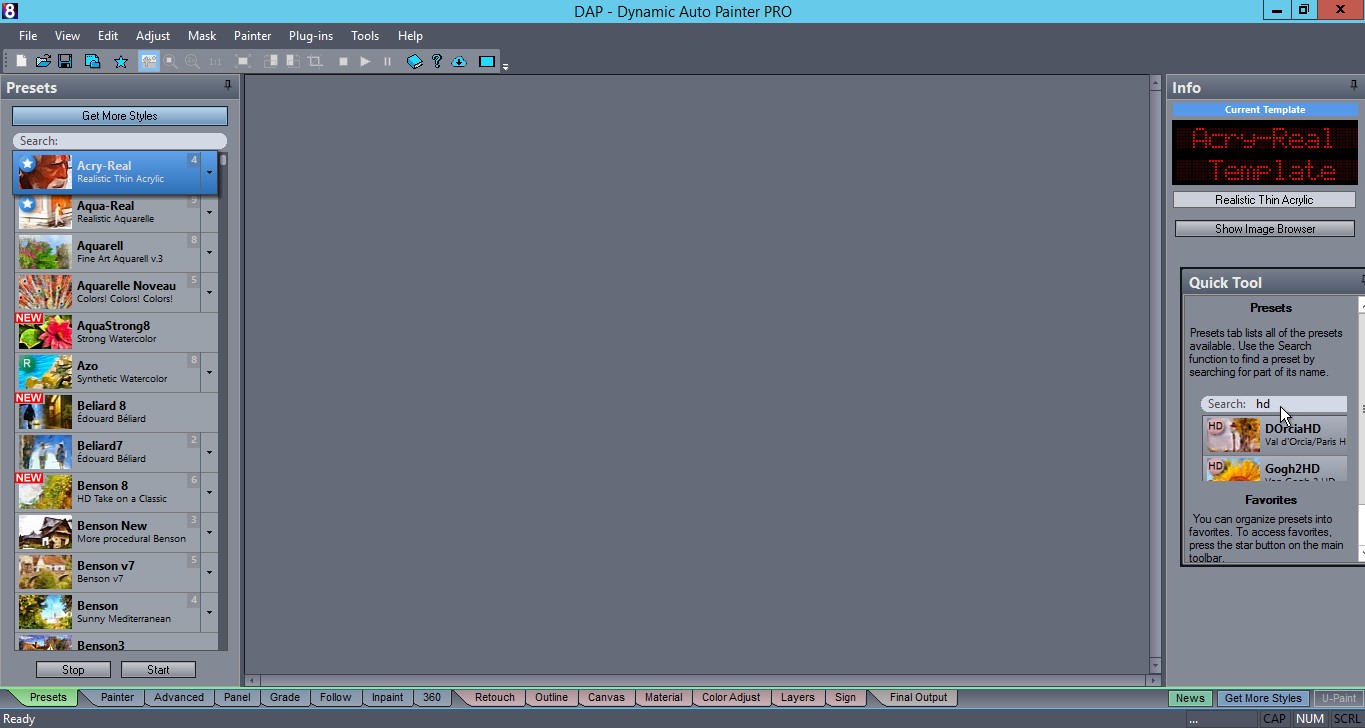Image resolution: width=1365 pixels, height=728 pixels.
Task: Save the project using the Save toolbar icon
Action: point(64,61)
